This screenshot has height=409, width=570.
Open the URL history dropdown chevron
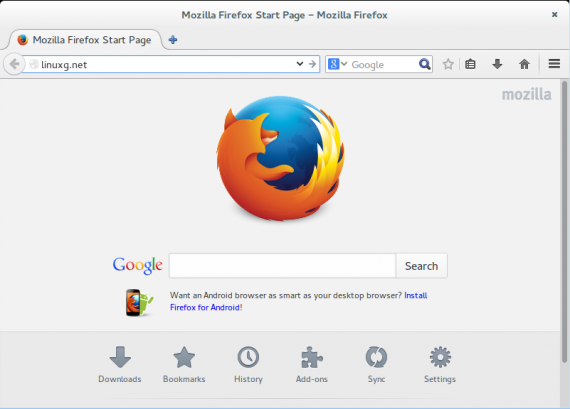tap(300, 64)
